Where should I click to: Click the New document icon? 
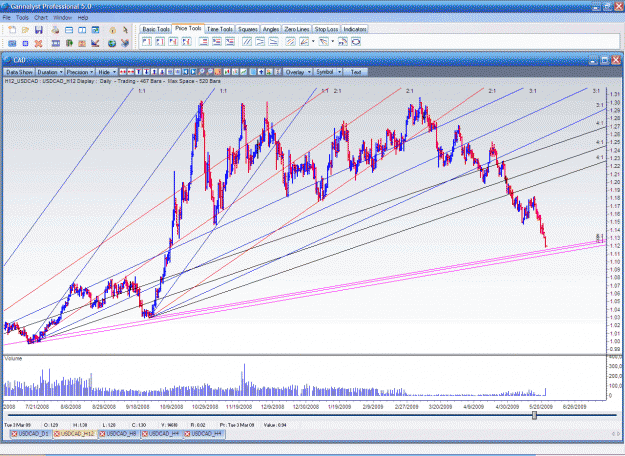point(12,30)
